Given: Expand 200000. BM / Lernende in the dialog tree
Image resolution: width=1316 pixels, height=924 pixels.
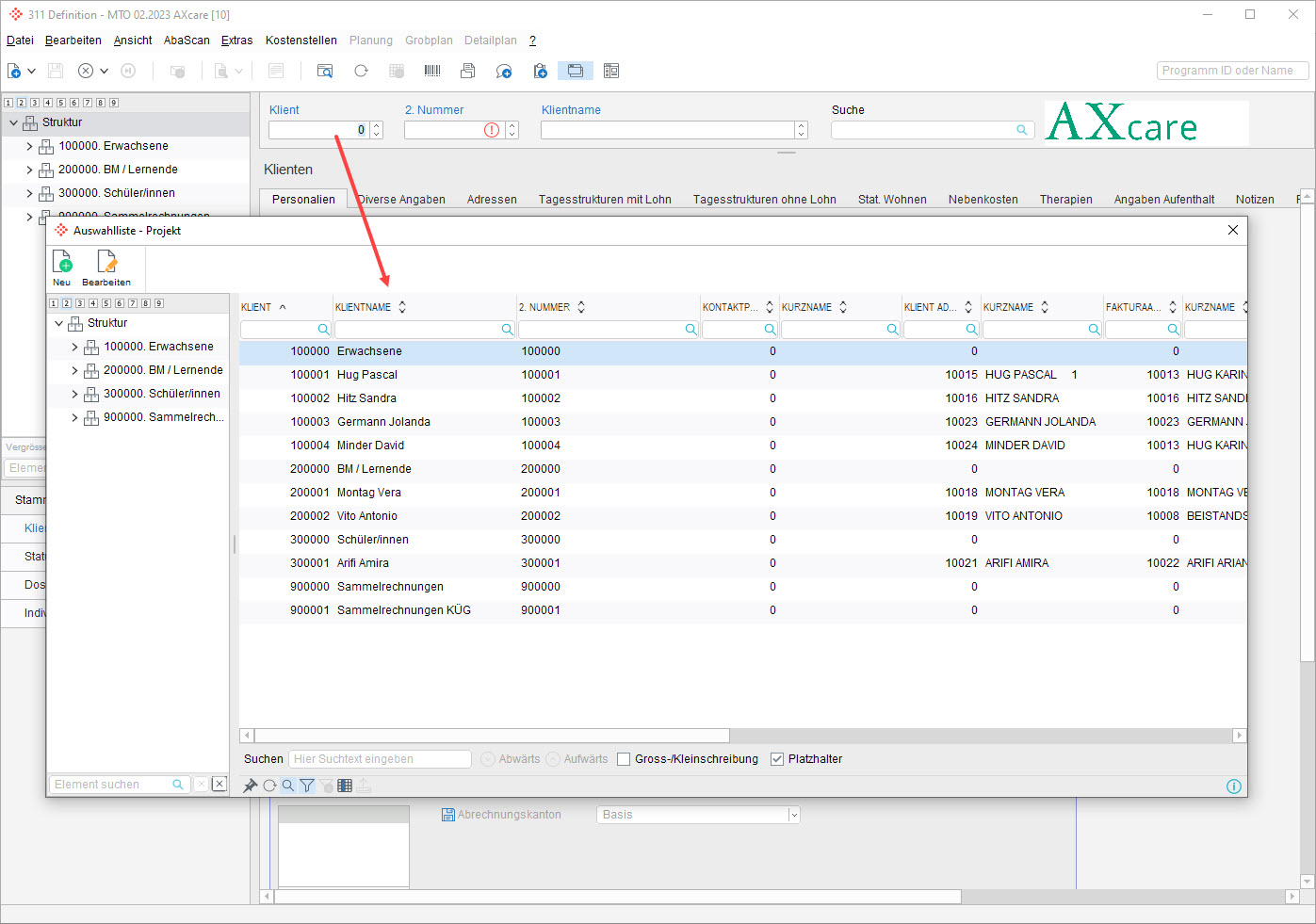Looking at the screenshot, I should 74,370.
